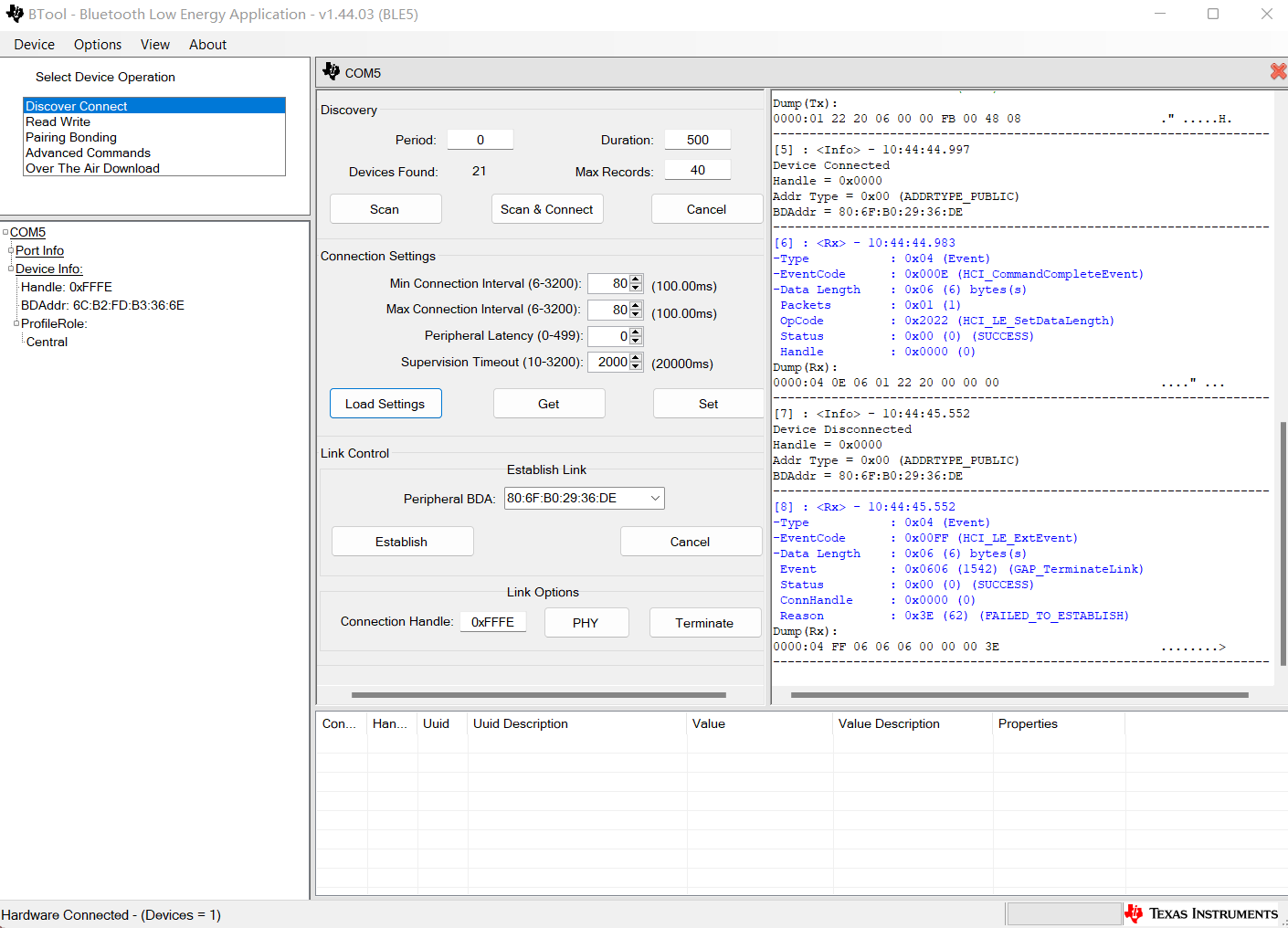Click the settings panel horizontal scrollbar
Screen dimensions: 1288x928
pyautogui.click(x=539, y=695)
